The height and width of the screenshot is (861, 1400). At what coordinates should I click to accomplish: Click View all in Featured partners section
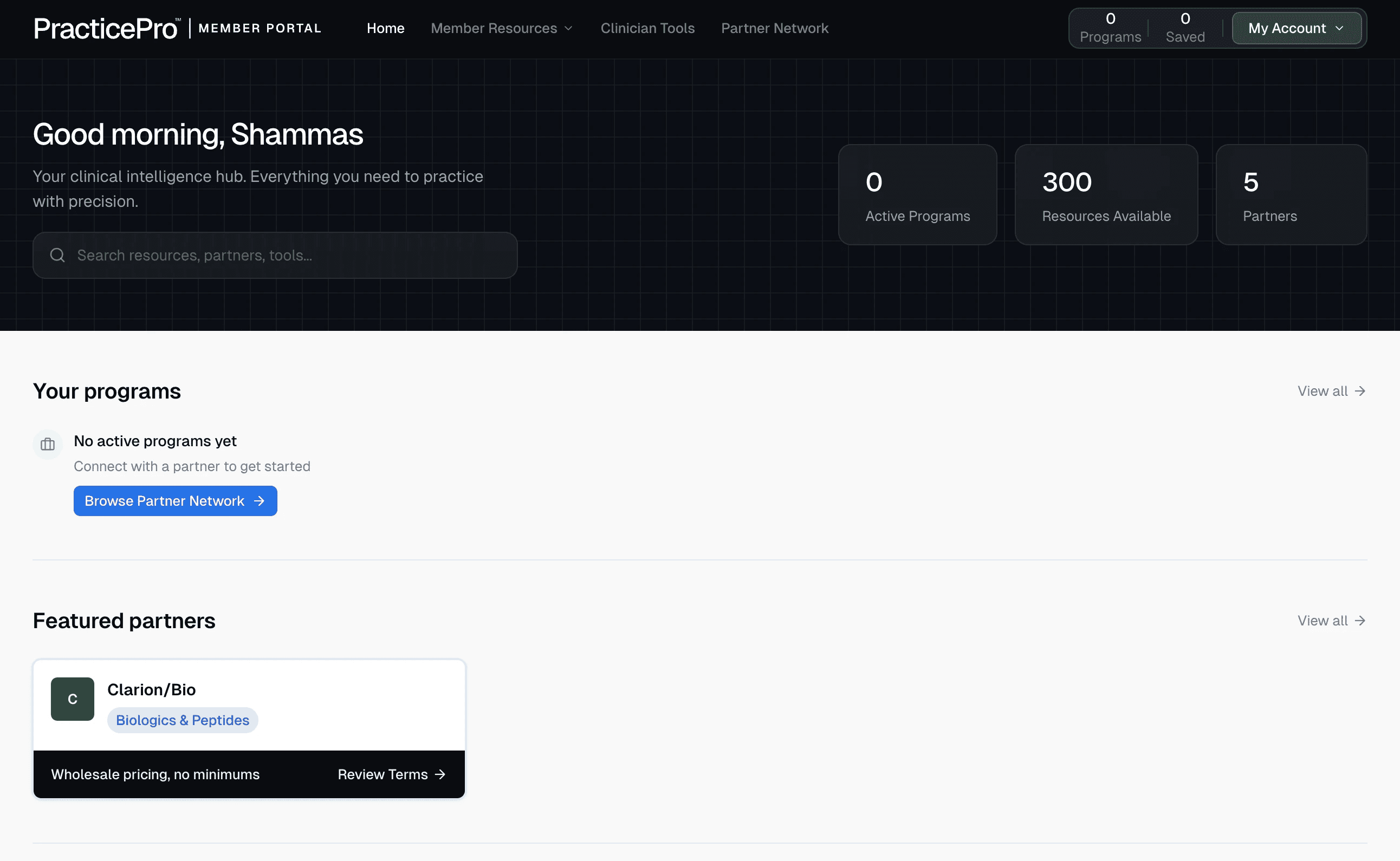click(x=1332, y=621)
